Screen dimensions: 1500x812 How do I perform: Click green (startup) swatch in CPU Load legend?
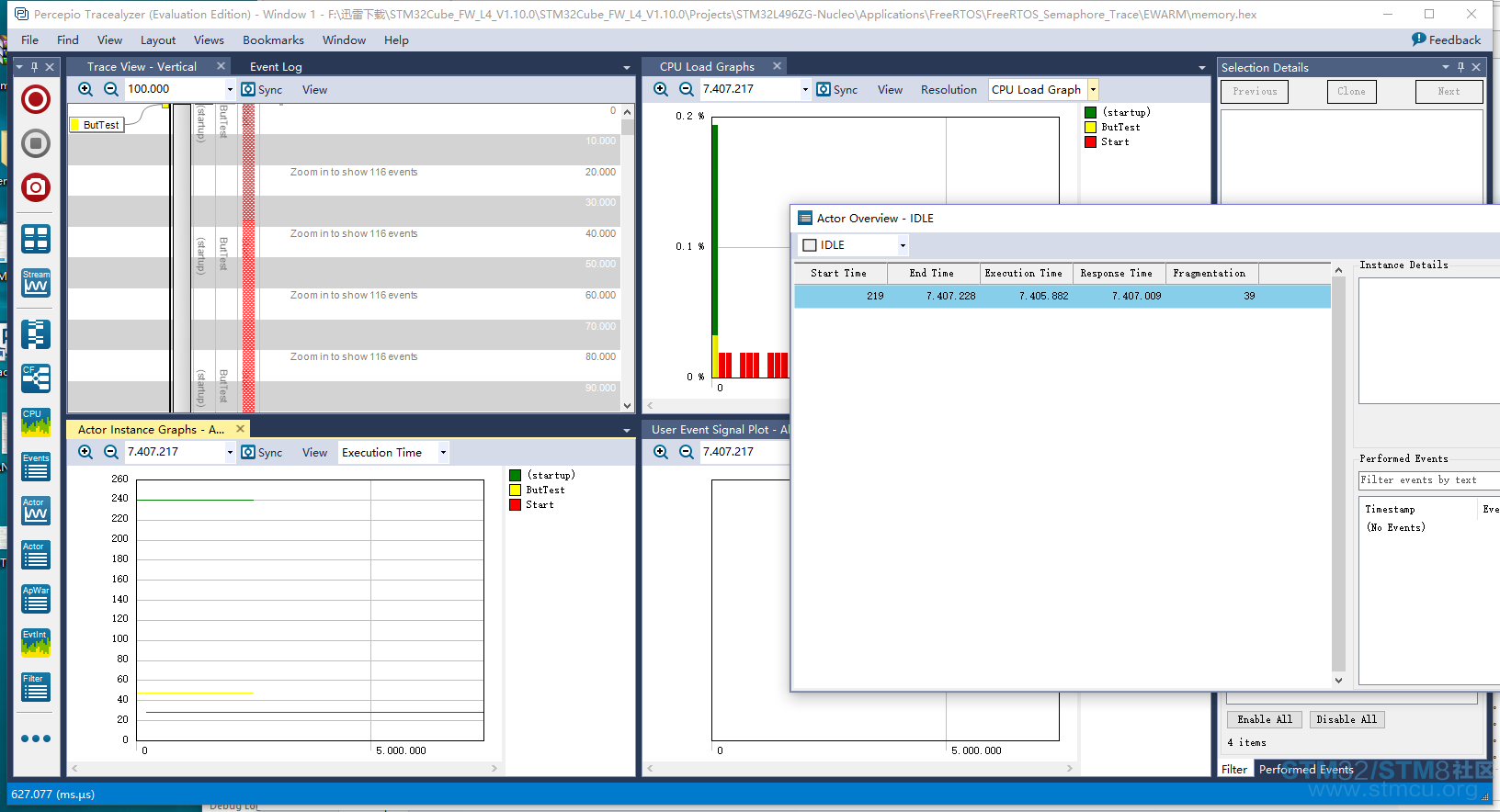(x=1090, y=113)
